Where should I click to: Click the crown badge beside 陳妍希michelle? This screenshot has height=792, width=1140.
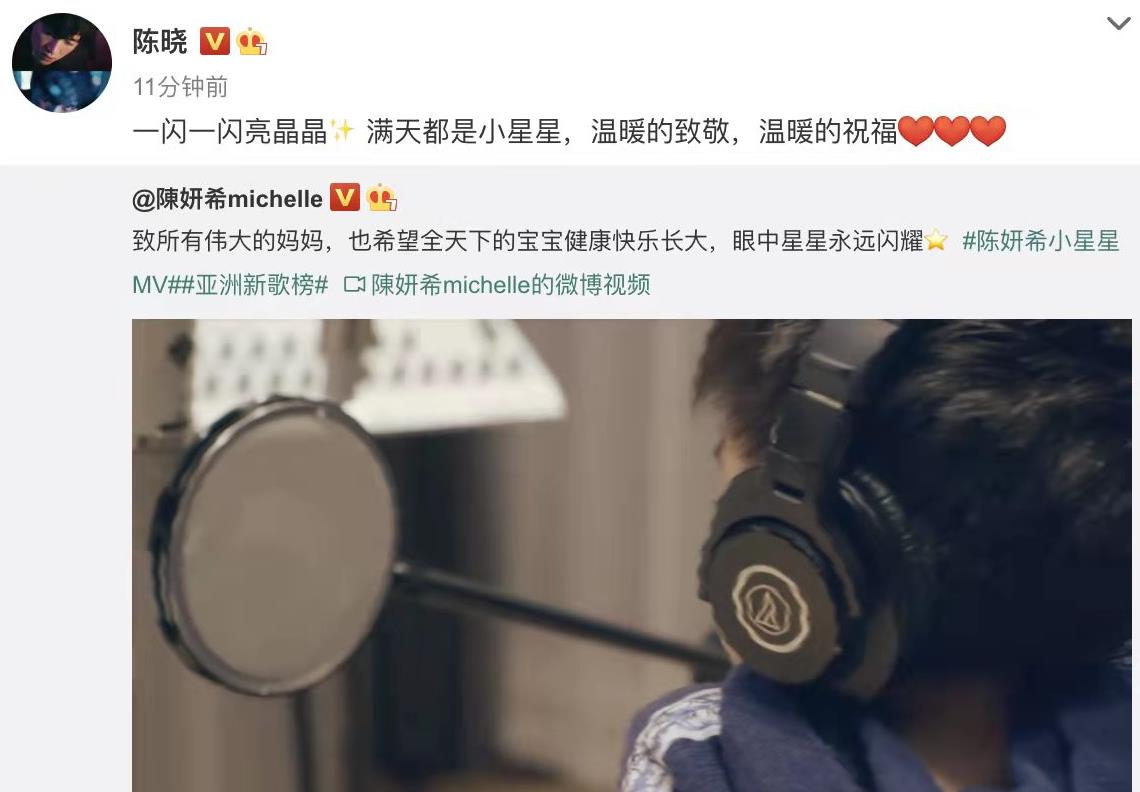381,197
